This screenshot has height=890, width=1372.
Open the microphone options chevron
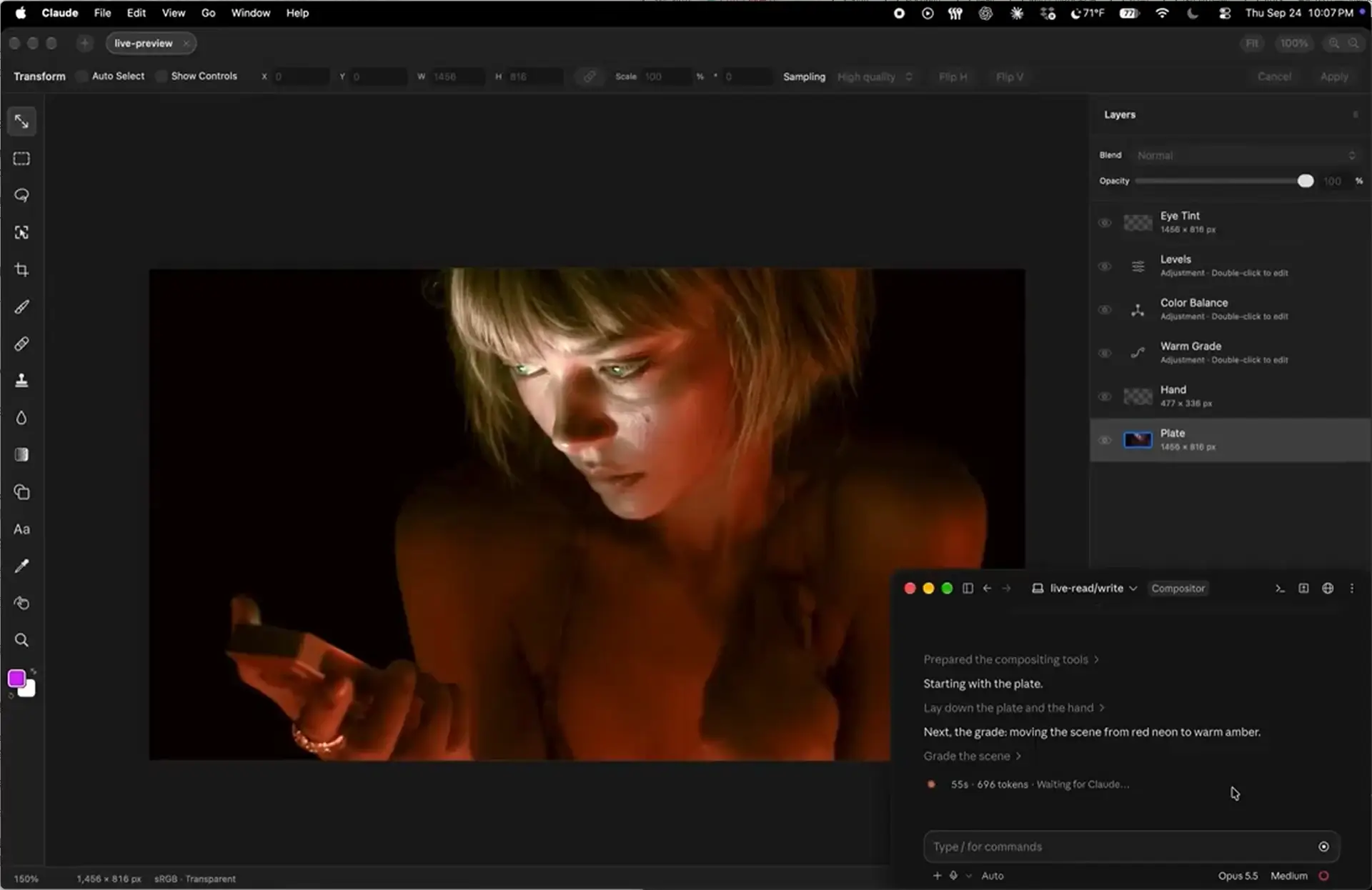pos(968,876)
